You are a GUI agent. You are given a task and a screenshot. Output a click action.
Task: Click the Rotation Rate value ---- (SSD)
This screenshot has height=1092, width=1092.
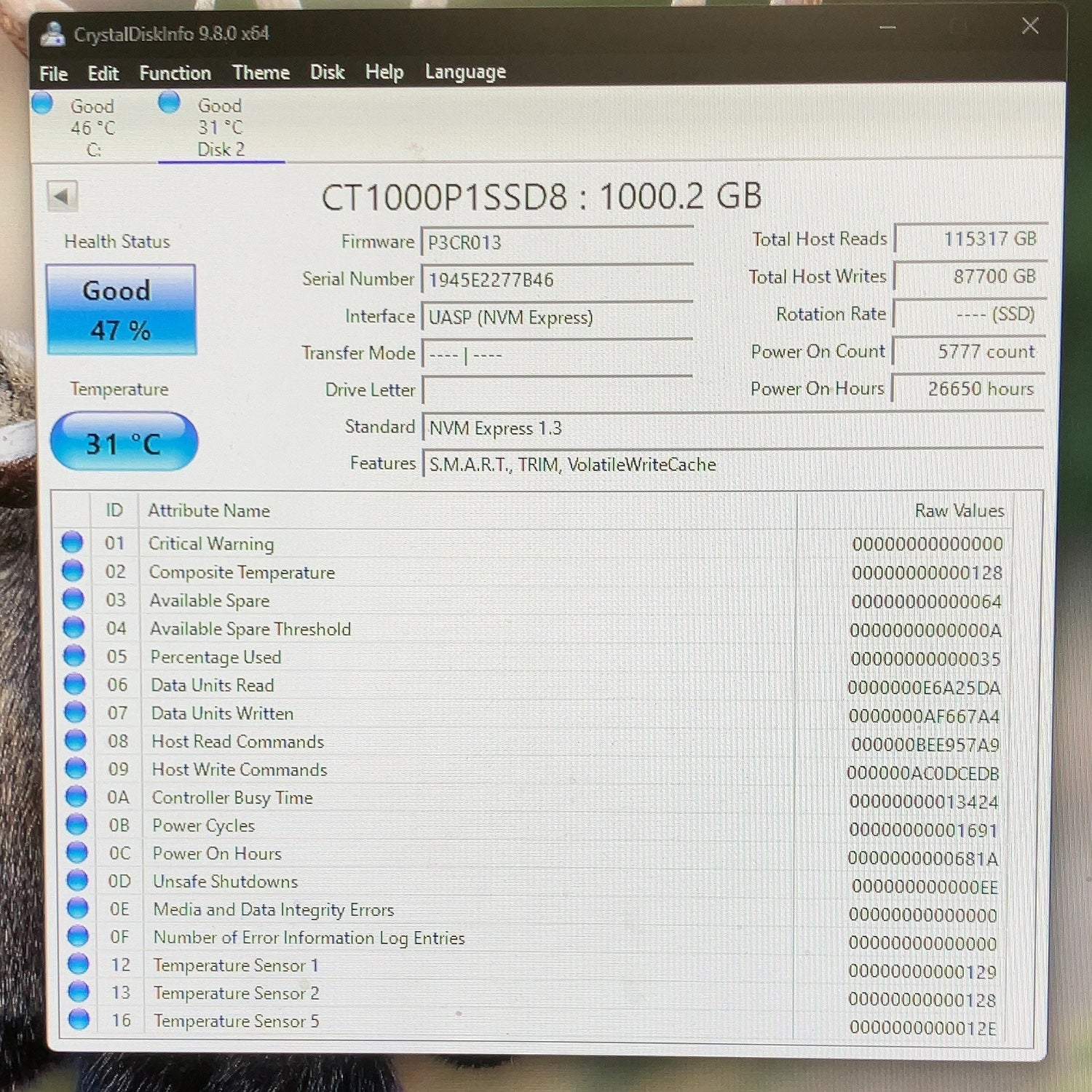click(970, 314)
